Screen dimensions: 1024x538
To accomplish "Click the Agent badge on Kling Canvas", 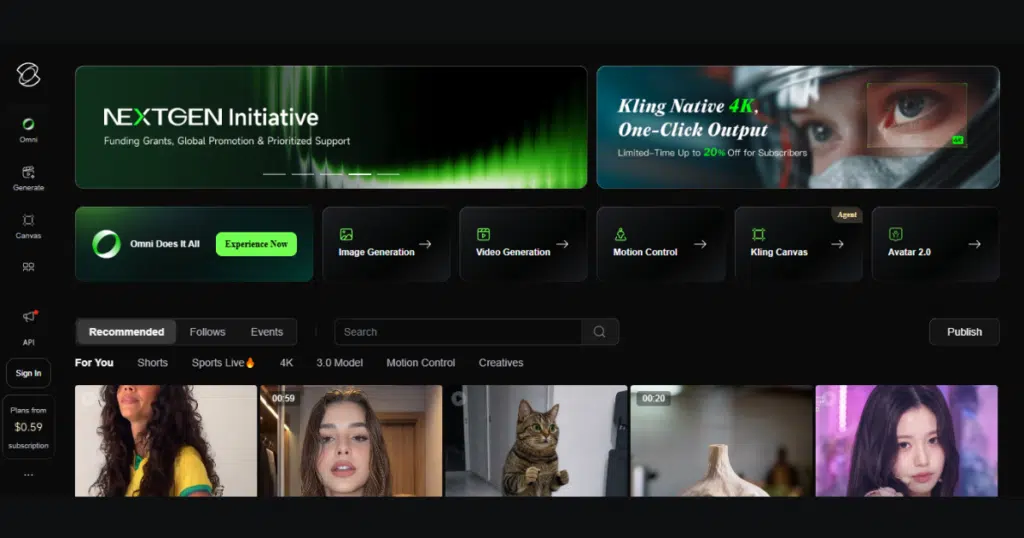I will (846, 215).
